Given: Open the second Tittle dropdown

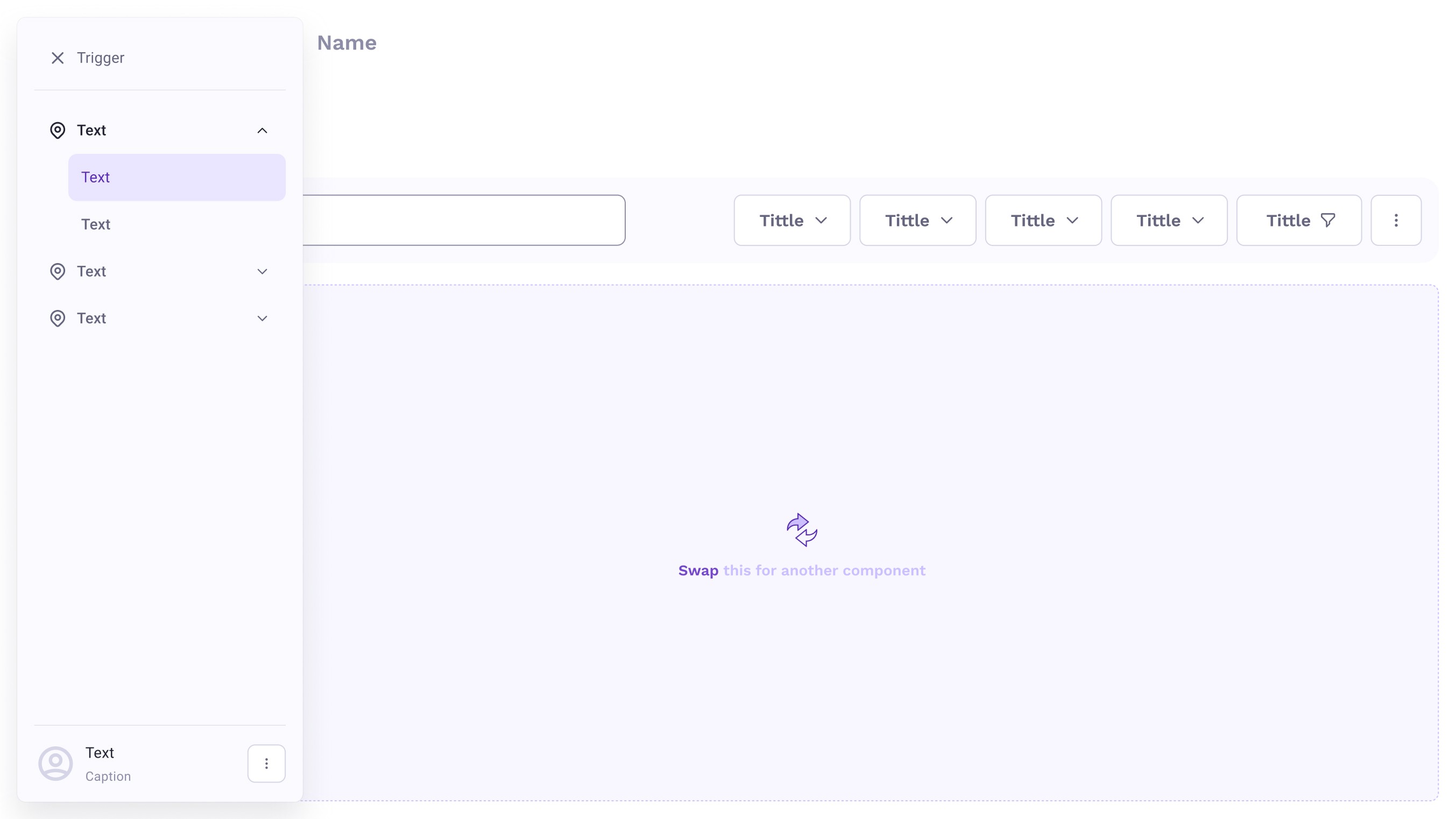Looking at the screenshot, I should pos(917,220).
